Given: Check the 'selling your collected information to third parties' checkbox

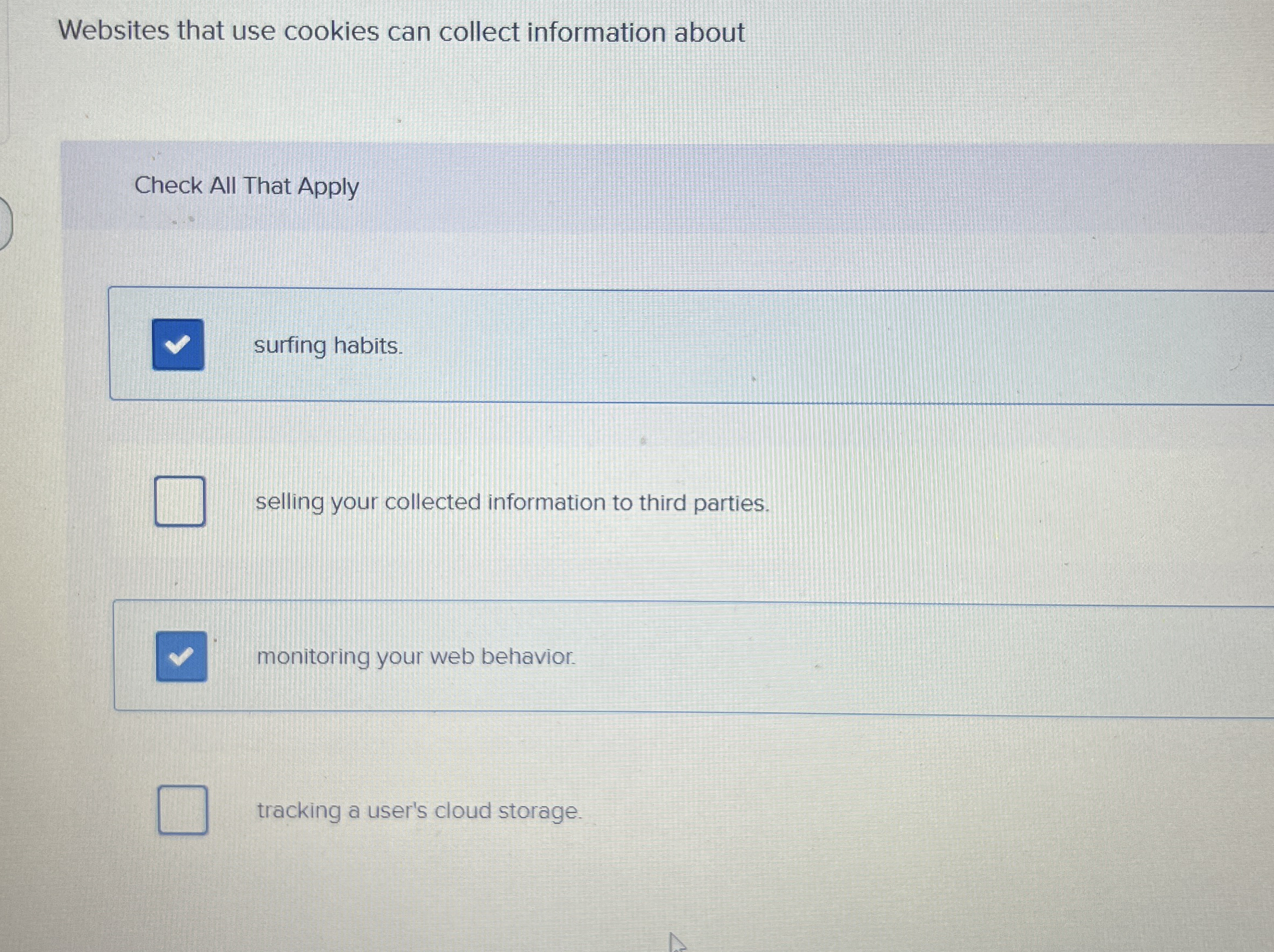Looking at the screenshot, I should tap(180, 502).
